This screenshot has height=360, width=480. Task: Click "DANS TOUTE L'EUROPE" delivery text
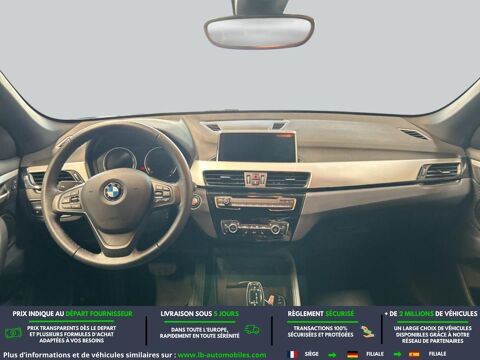click(199, 330)
